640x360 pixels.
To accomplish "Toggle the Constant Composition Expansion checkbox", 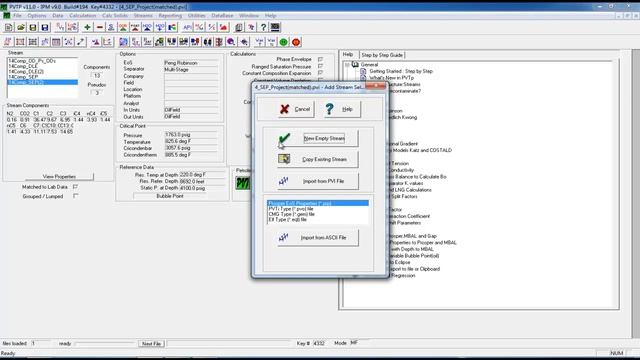I will coord(320,73).
